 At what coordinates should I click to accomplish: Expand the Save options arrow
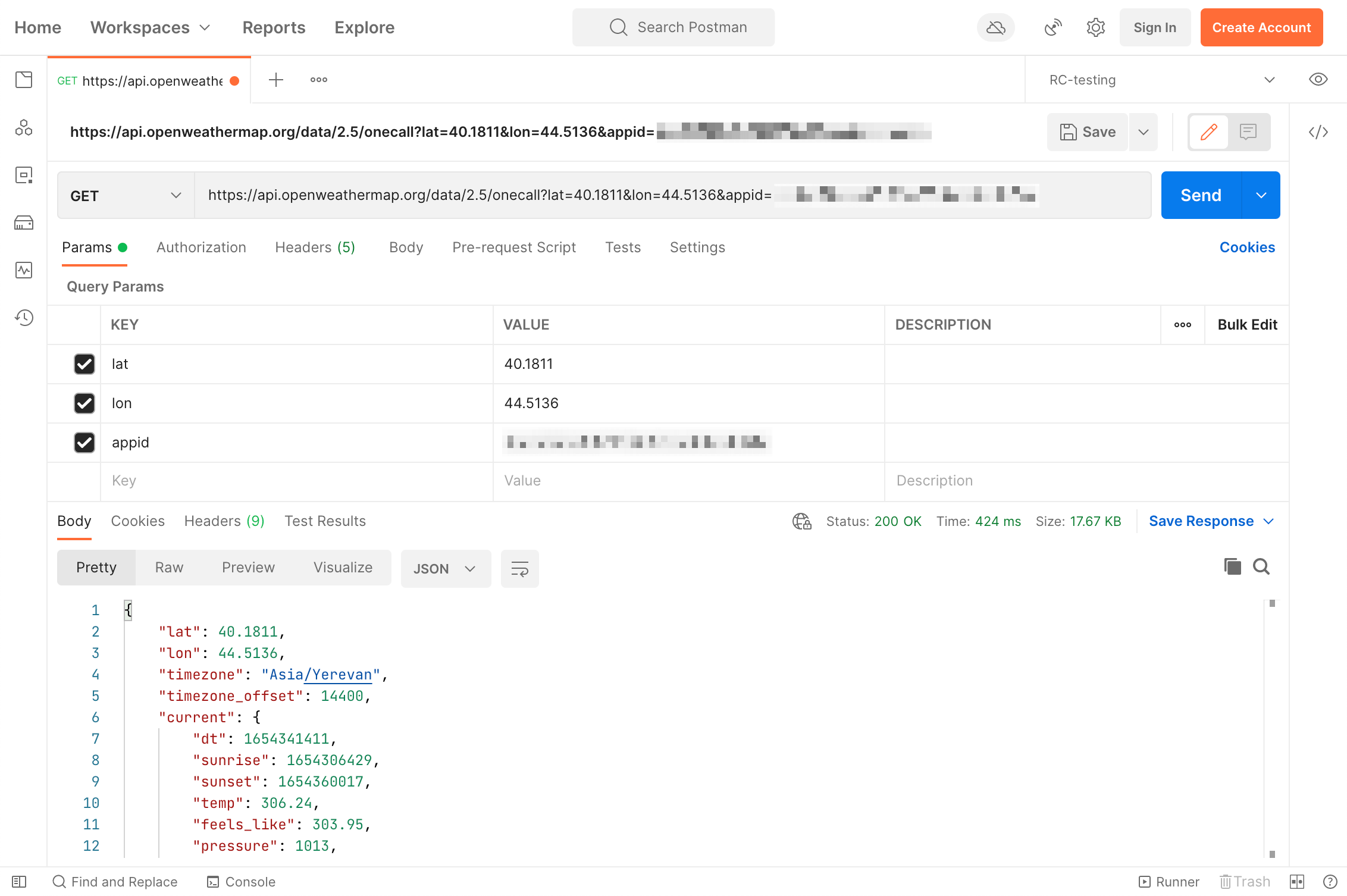point(1144,132)
